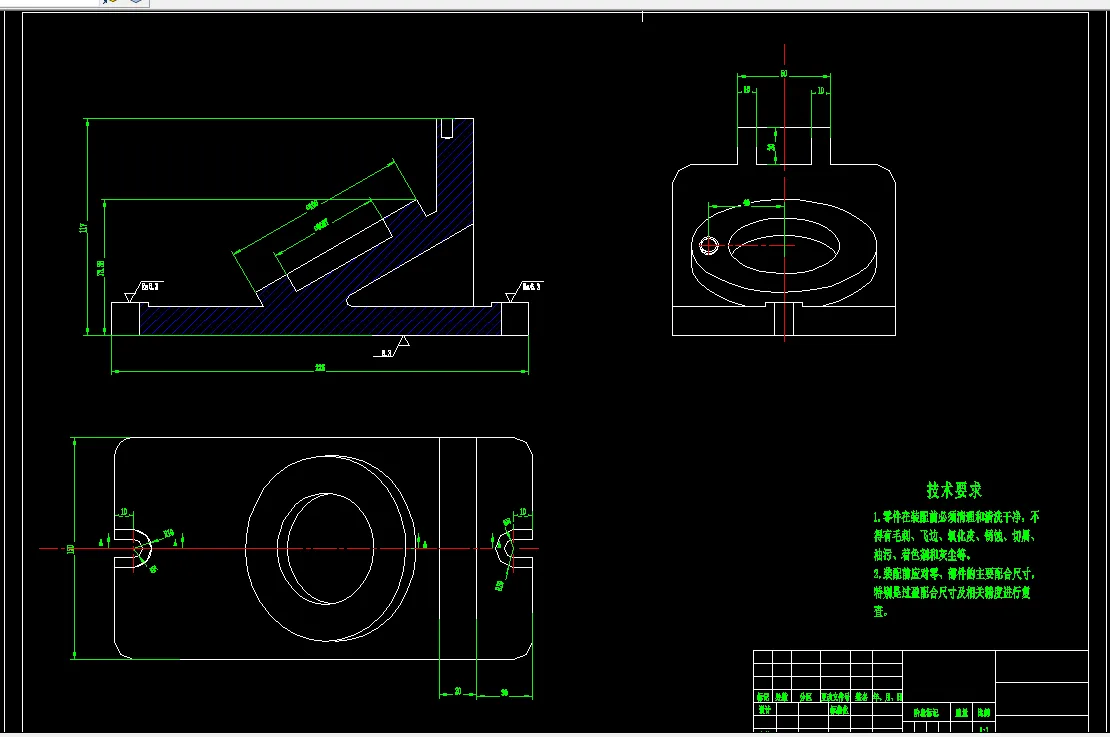Select the 225 base length dimension text
This screenshot has height=737, width=1110.
(320, 367)
